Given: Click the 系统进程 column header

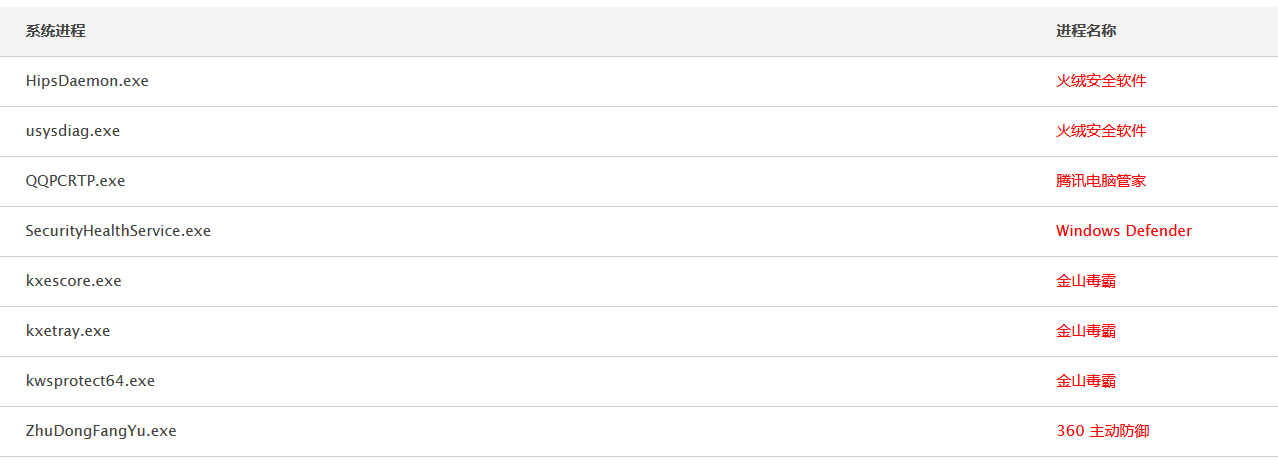Looking at the screenshot, I should pyautogui.click(x=56, y=31).
